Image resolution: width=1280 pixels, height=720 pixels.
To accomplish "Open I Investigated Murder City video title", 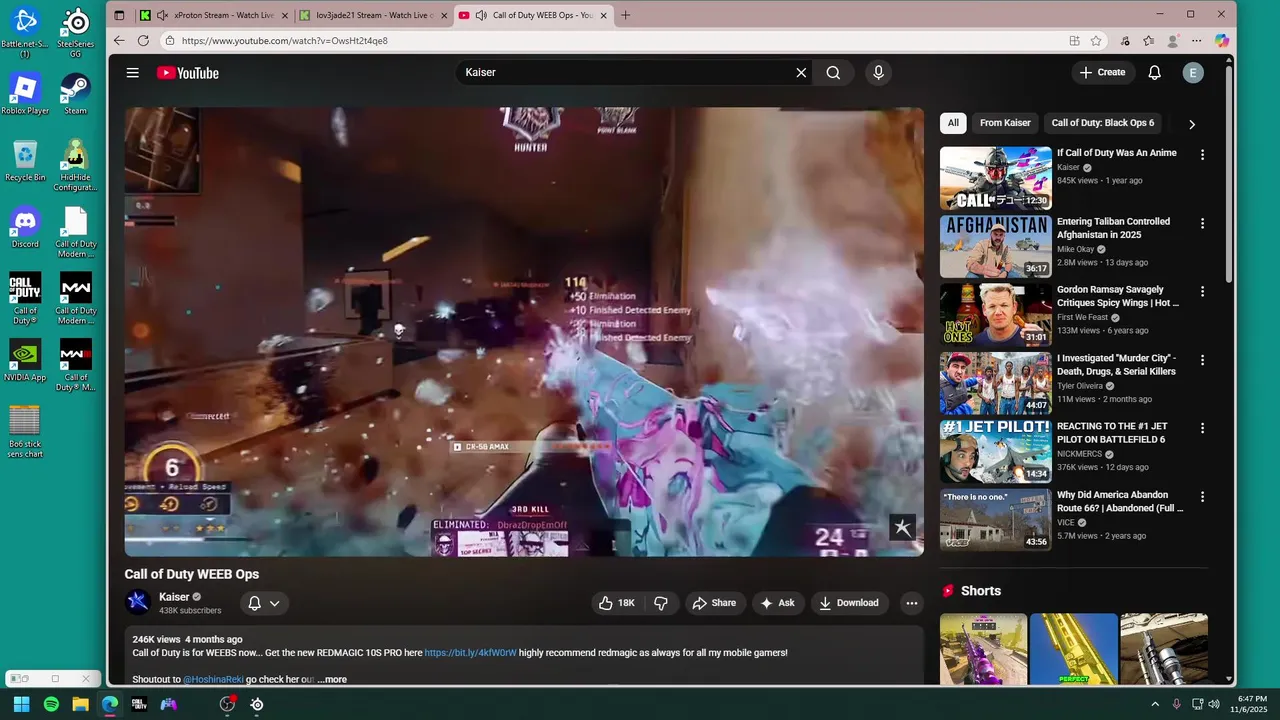I will pos(1117,365).
